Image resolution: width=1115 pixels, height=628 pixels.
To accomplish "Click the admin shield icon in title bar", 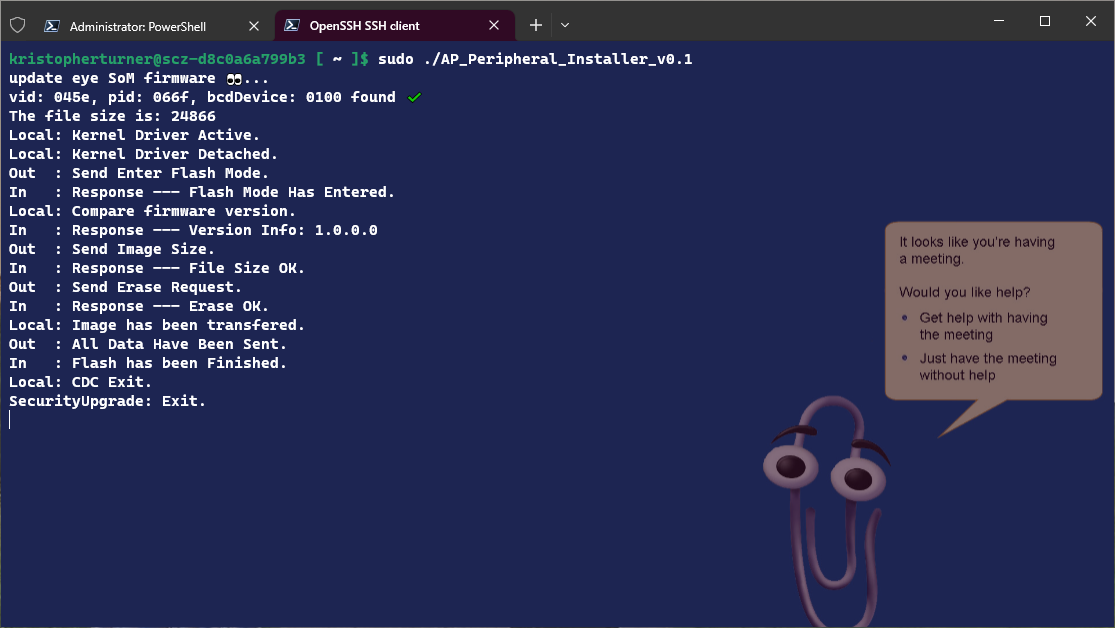I will pos(17,25).
